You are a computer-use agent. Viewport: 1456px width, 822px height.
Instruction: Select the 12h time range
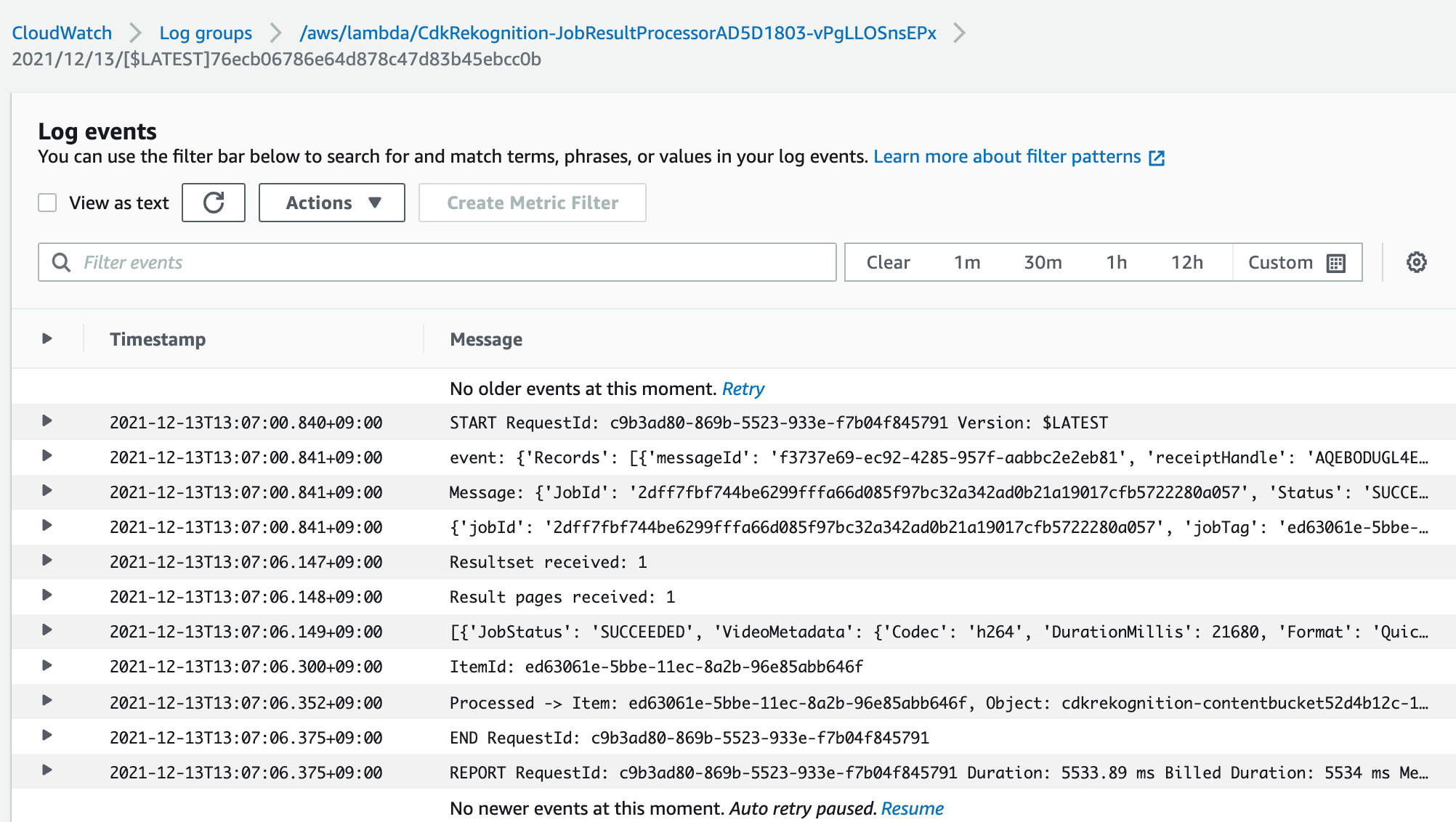click(x=1186, y=262)
